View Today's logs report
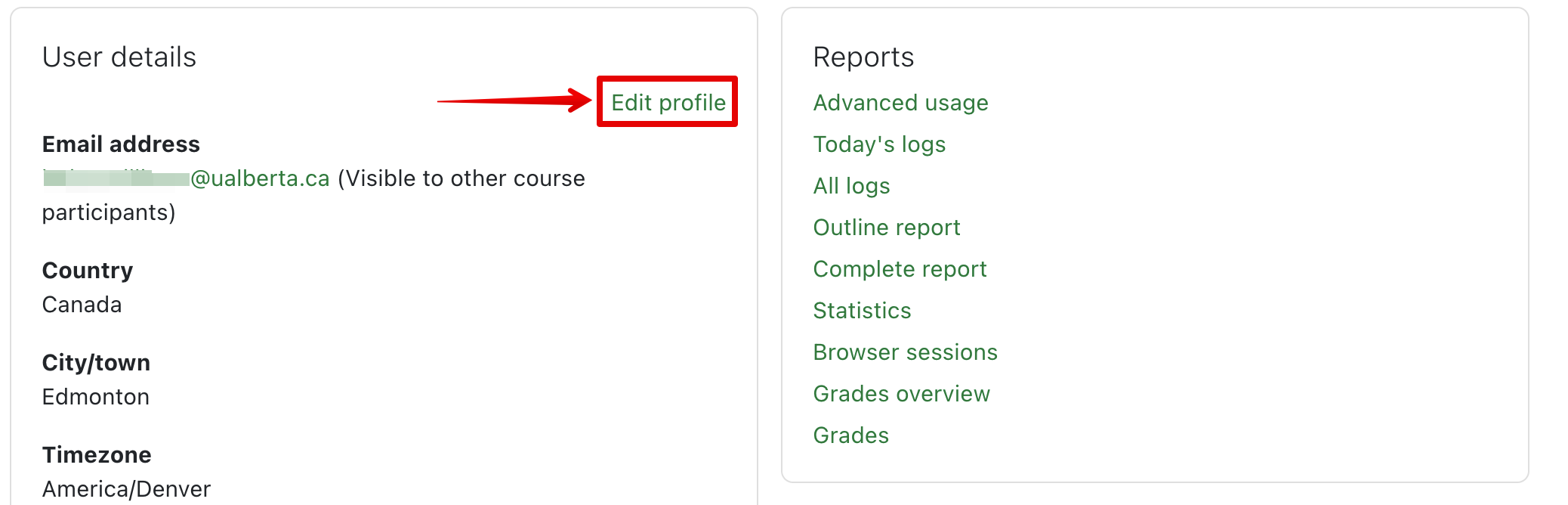Image resolution: width=1568 pixels, height=505 pixels. [879, 144]
